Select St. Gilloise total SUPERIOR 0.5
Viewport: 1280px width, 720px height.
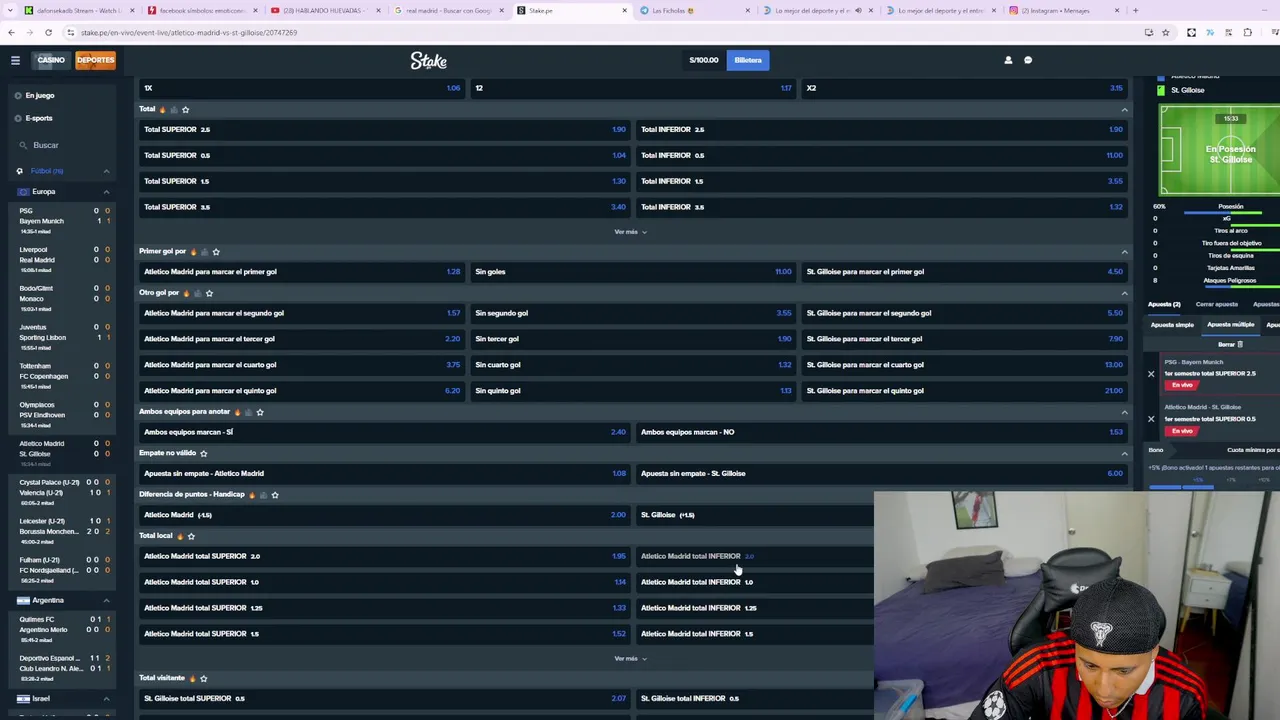(385, 698)
